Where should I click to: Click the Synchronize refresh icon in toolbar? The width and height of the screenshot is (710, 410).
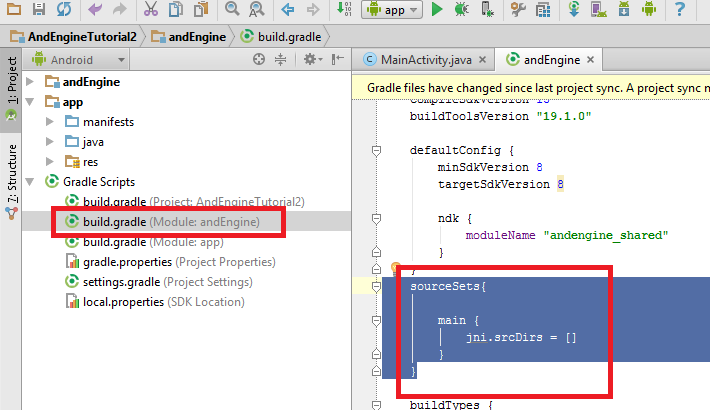pos(62,10)
